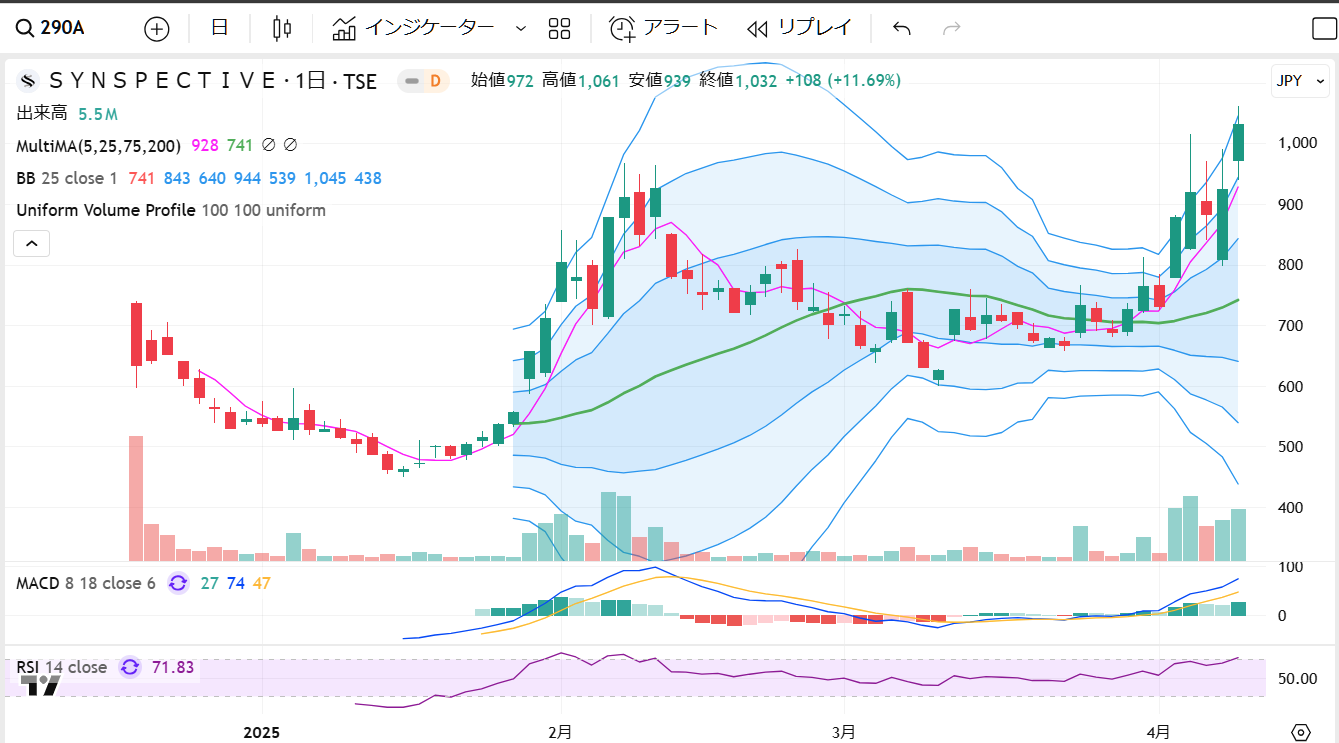The image size is (1339, 743).
Task: Select the RSI 14 close legend
Action: tap(61, 667)
